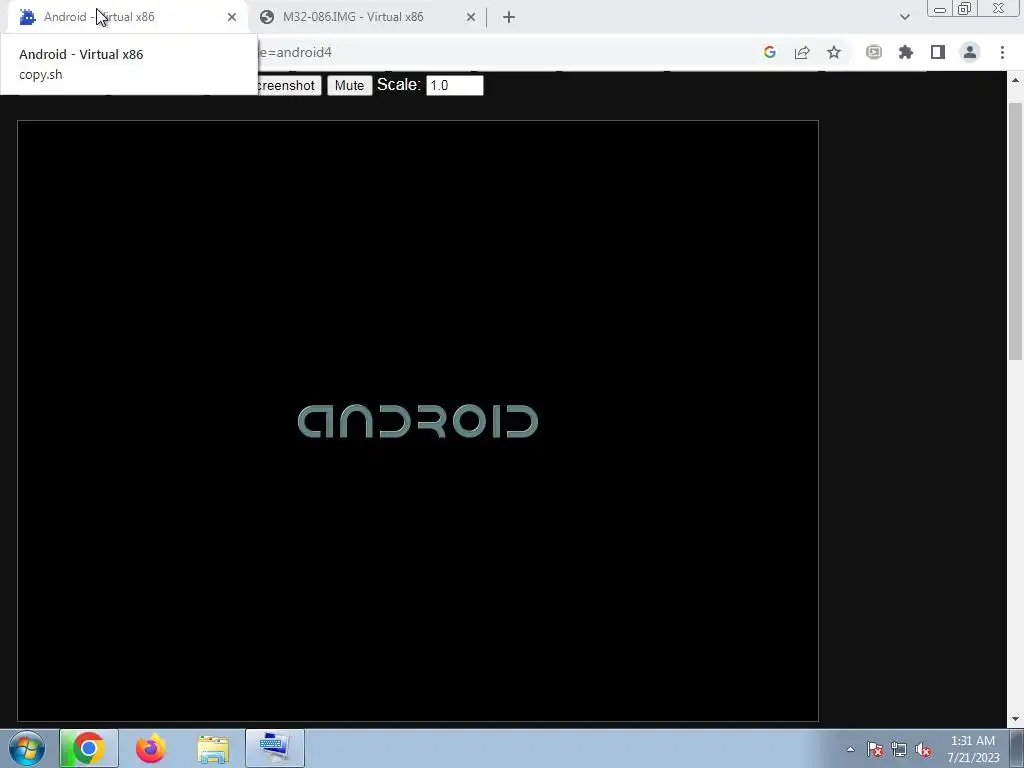Open the Chrome profile avatar
This screenshot has height=768, width=1024.
coord(970,52)
